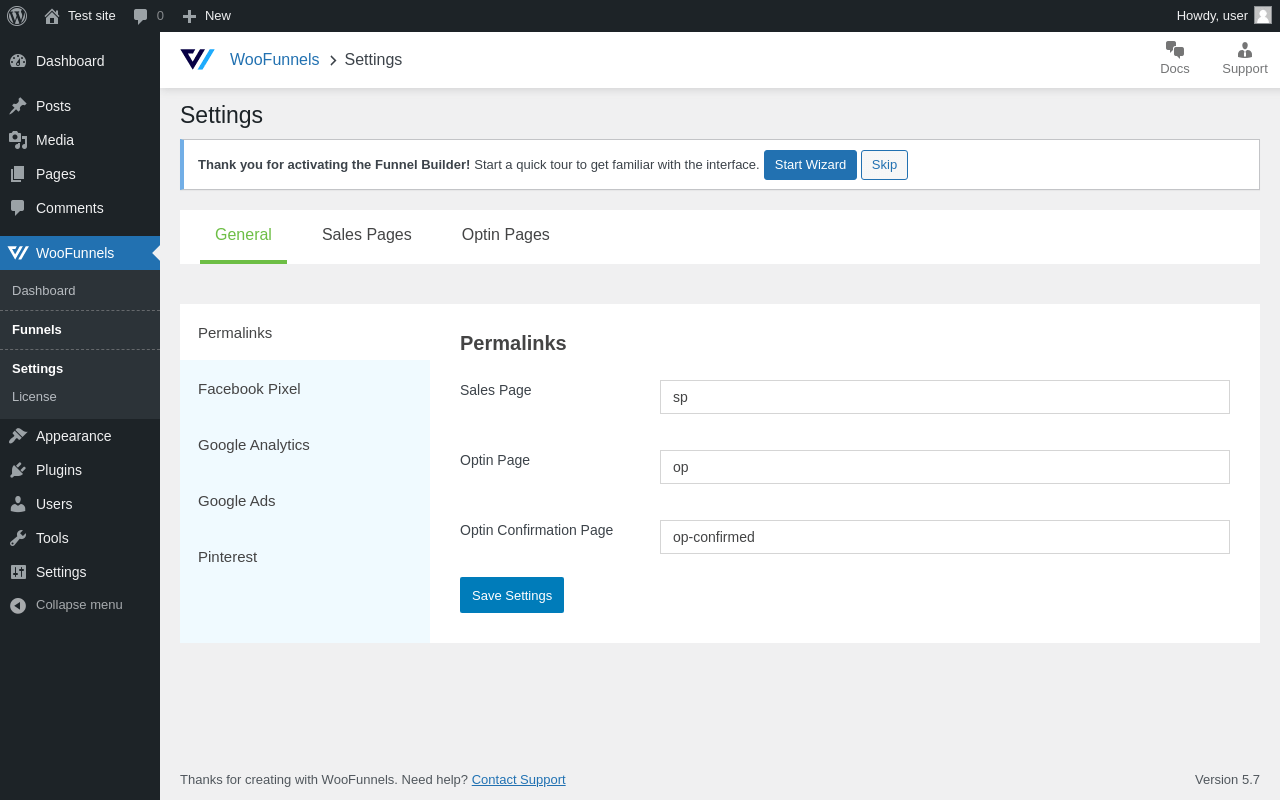Select the Google Analytics section
Screen dimensions: 1280x800
305,444
